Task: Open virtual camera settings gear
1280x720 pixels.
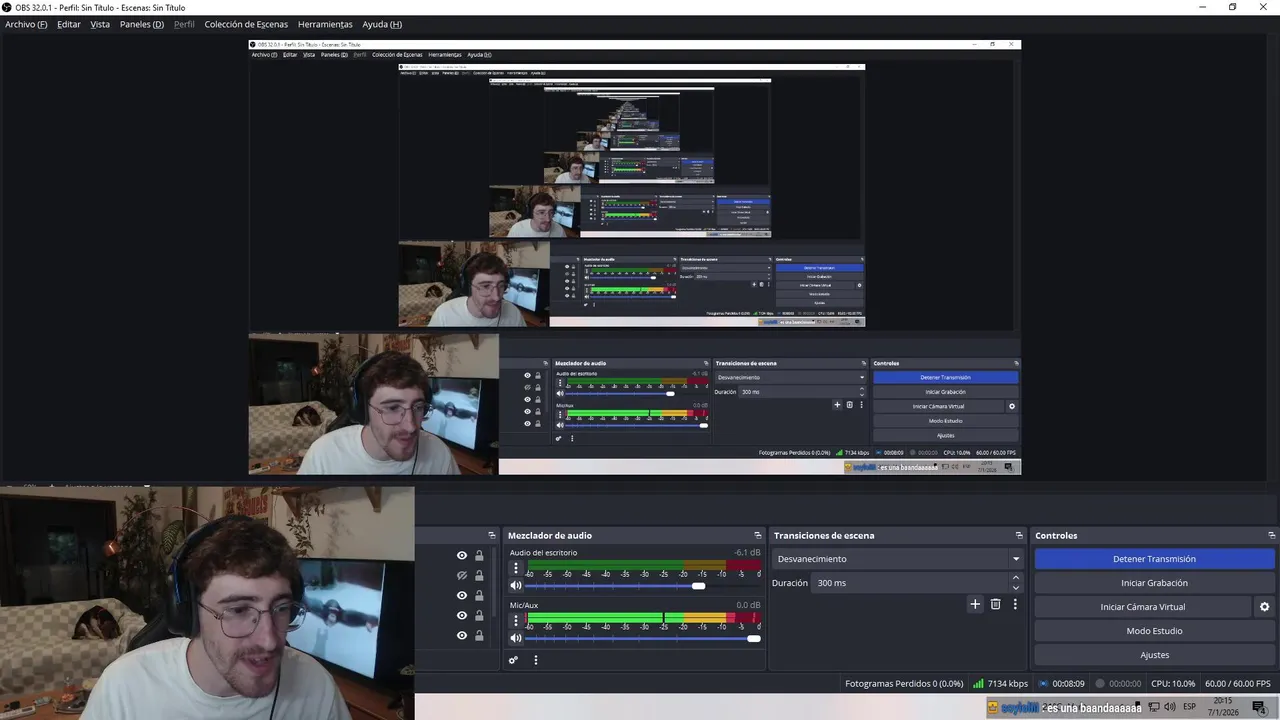Action: [x=1264, y=607]
